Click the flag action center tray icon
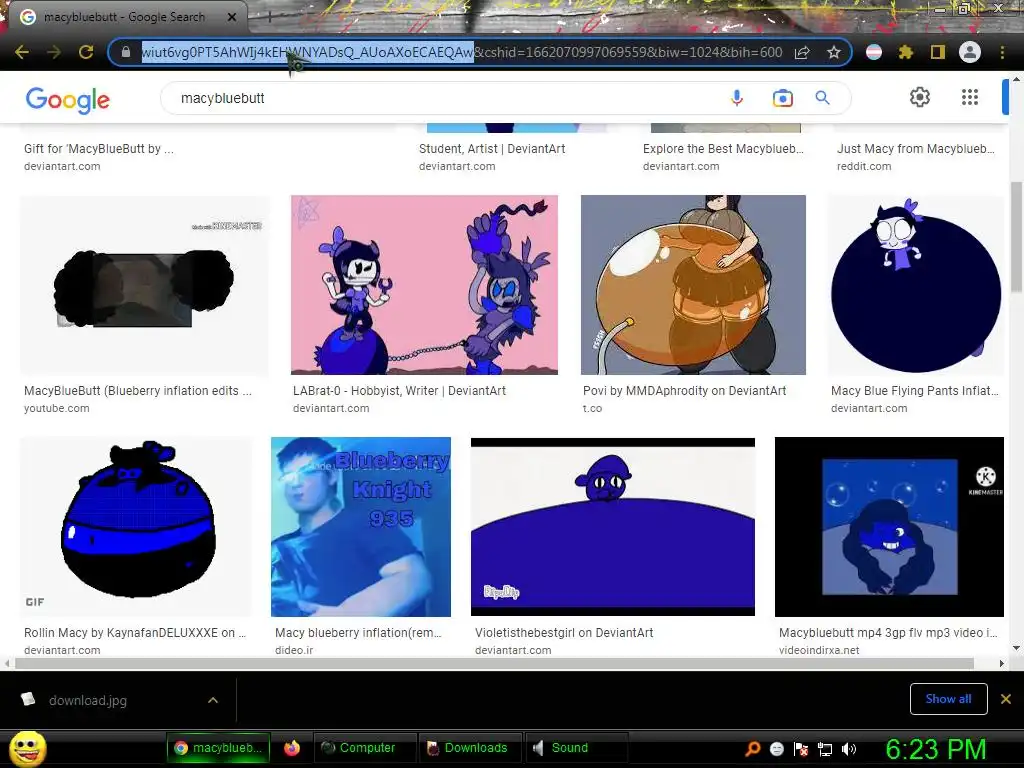The width and height of the screenshot is (1024, 768). click(x=801, y=749)
